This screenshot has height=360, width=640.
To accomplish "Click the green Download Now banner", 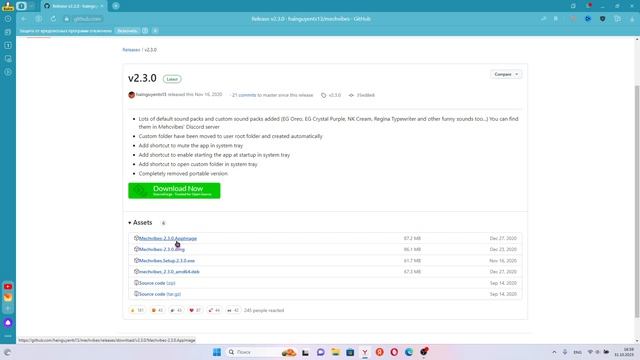I will (x=174, y=191).
